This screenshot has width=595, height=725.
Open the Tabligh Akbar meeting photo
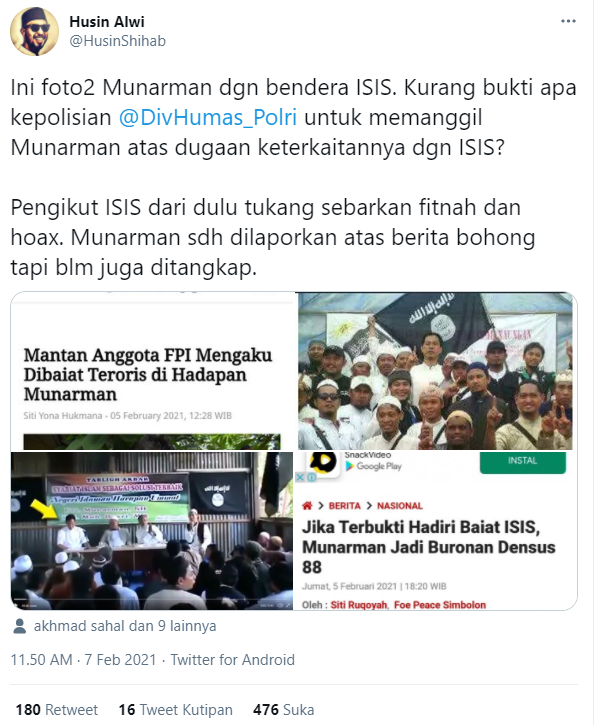(x=152, y=531)
